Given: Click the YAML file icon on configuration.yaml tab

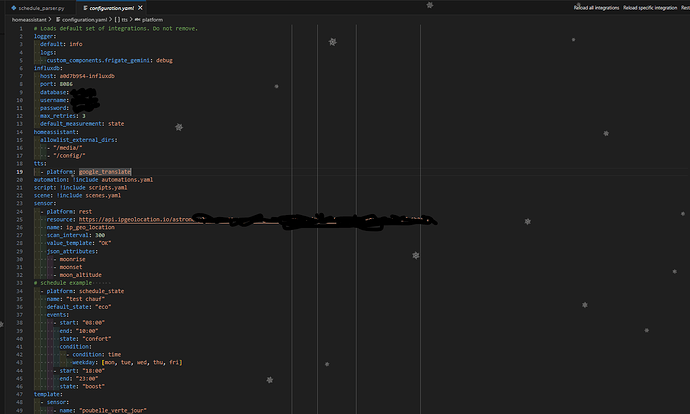Looking at the screenshot, I should 85,8.
